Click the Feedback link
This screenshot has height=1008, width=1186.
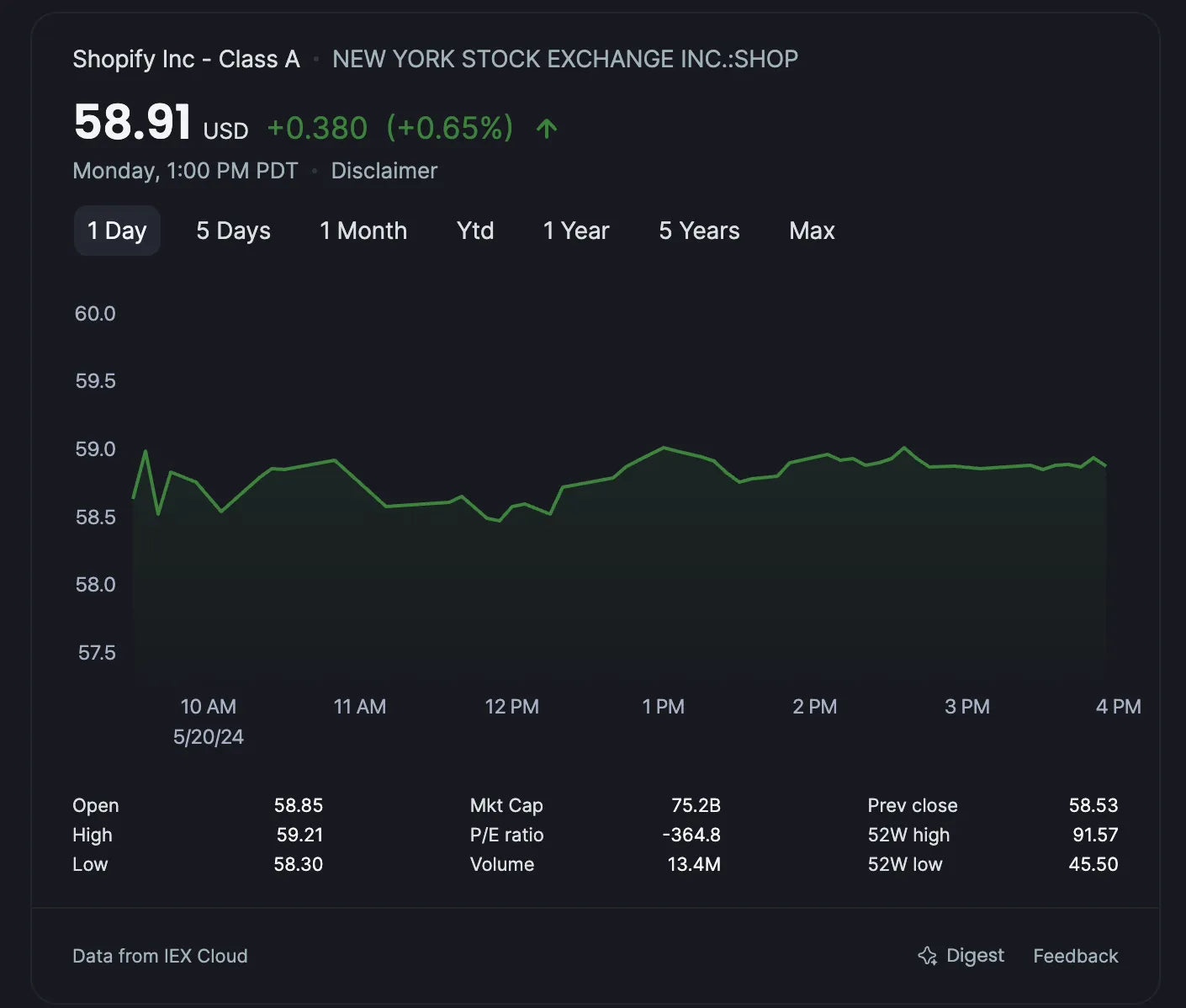tap(1076, 956)
